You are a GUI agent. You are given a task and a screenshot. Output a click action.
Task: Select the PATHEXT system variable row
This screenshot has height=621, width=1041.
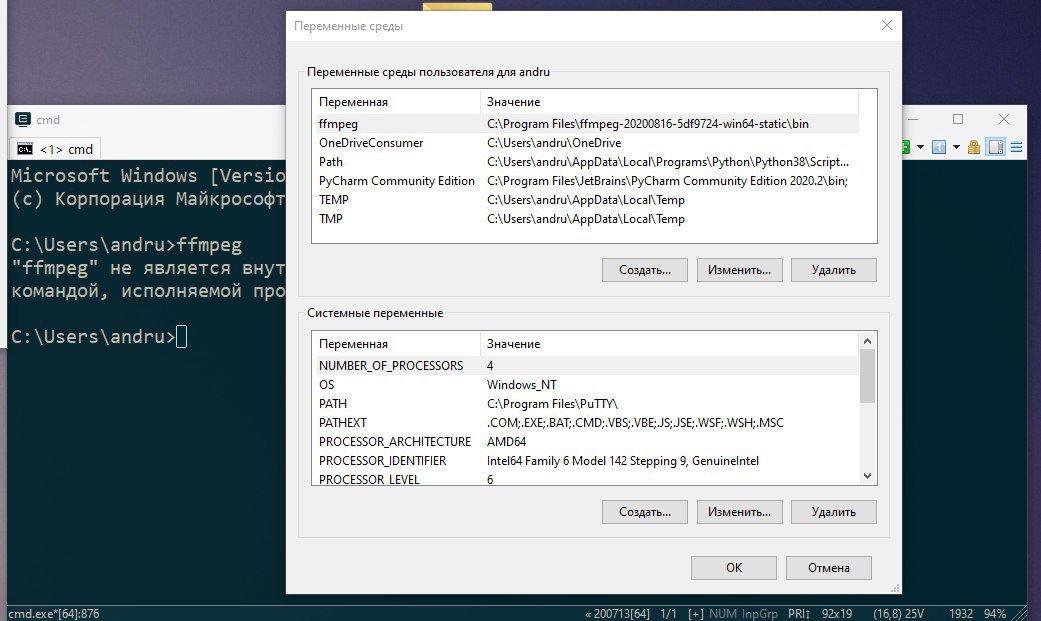click(586, 422)
